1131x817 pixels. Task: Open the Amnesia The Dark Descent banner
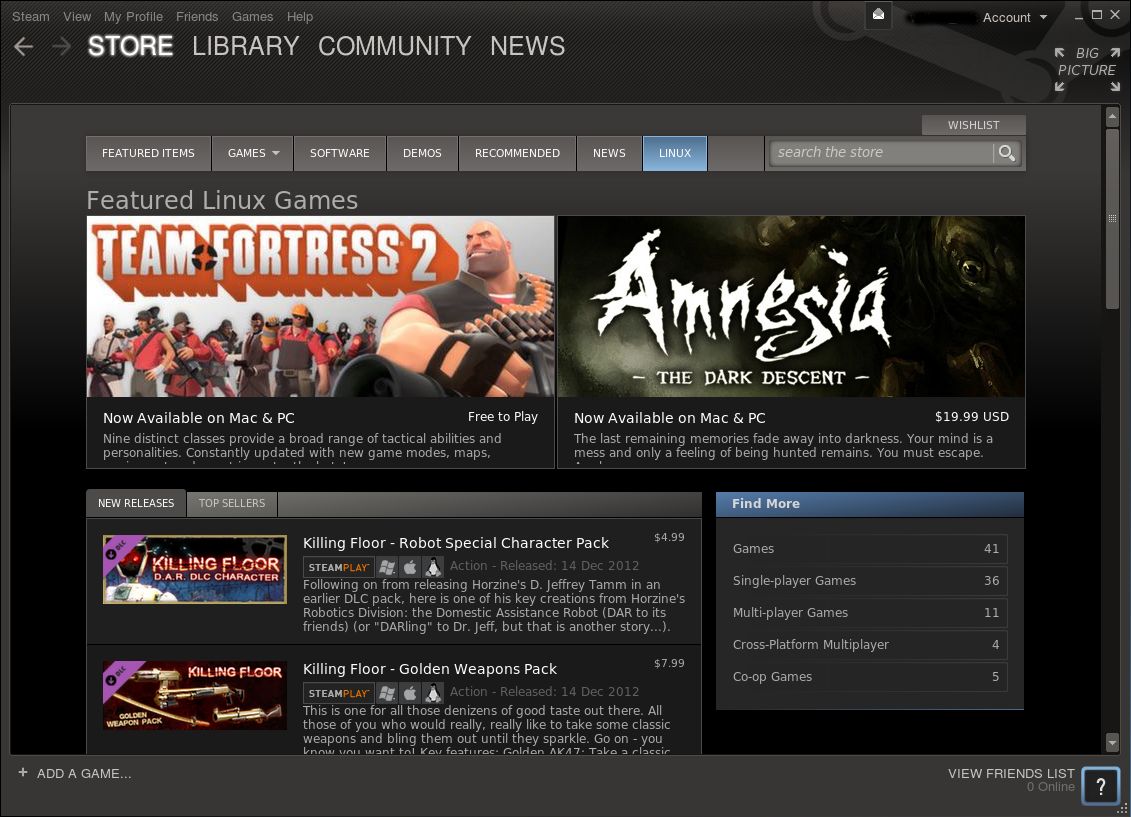(x=791, y=307)
